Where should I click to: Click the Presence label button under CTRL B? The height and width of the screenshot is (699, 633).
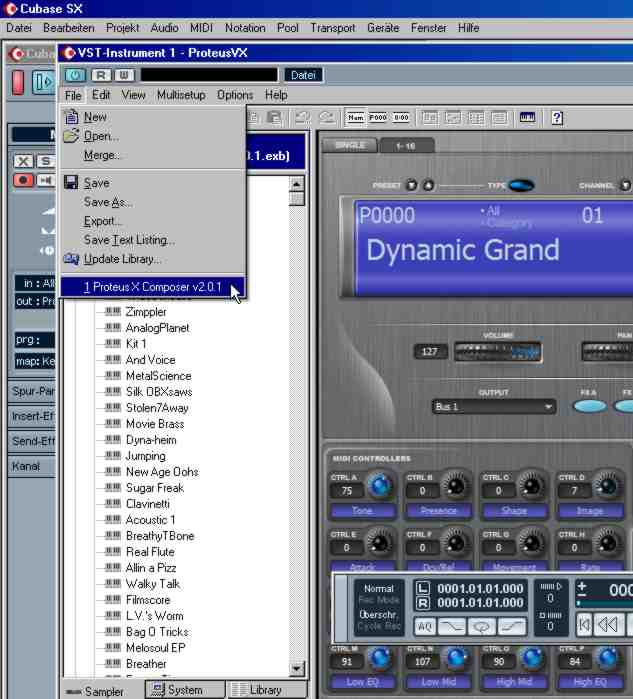tap(438, 510)
